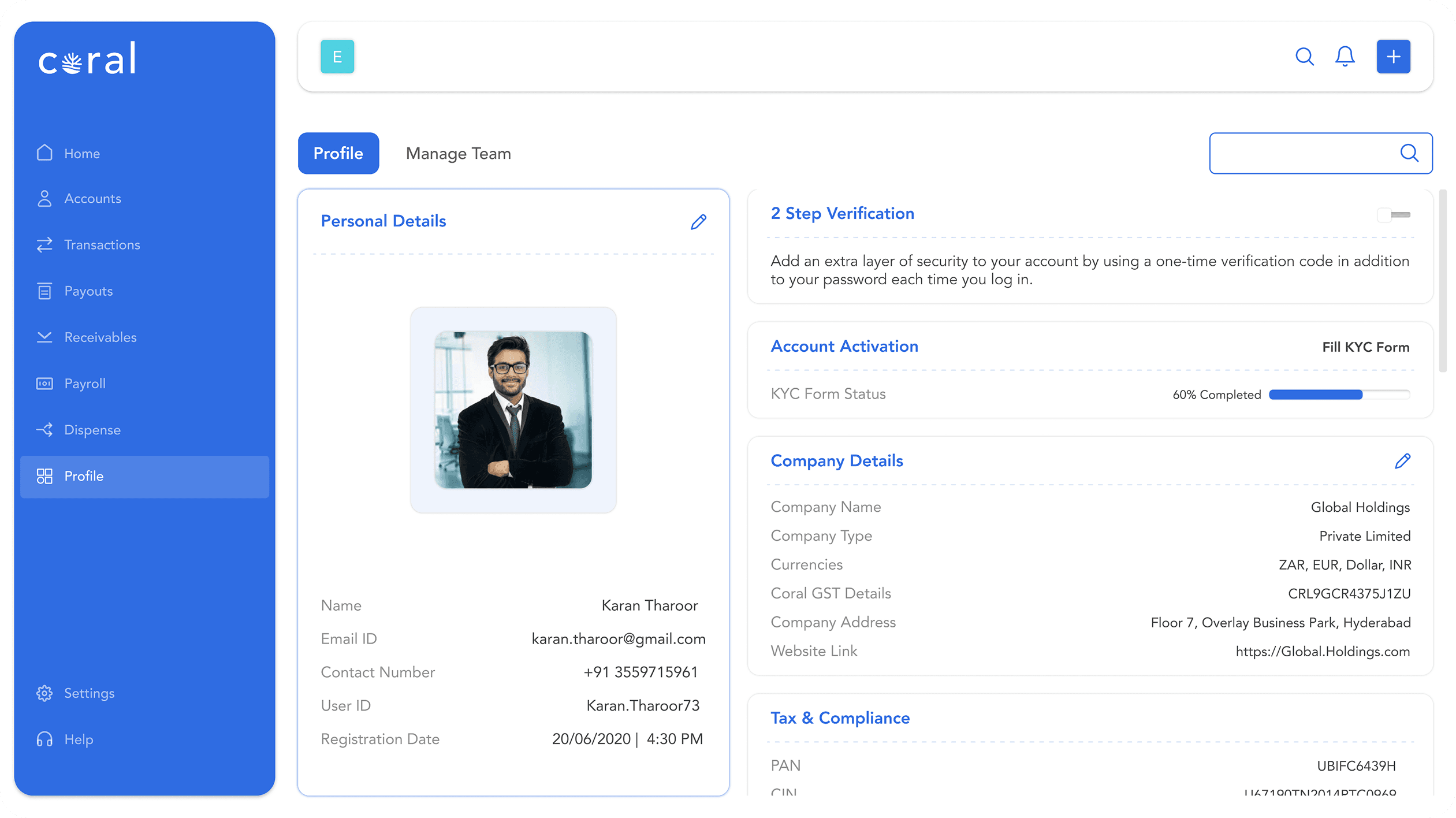Enable the 2 Step Verification toggle
The width and height of the screenshot is (1456, 818).
(x=1394, y=215)
